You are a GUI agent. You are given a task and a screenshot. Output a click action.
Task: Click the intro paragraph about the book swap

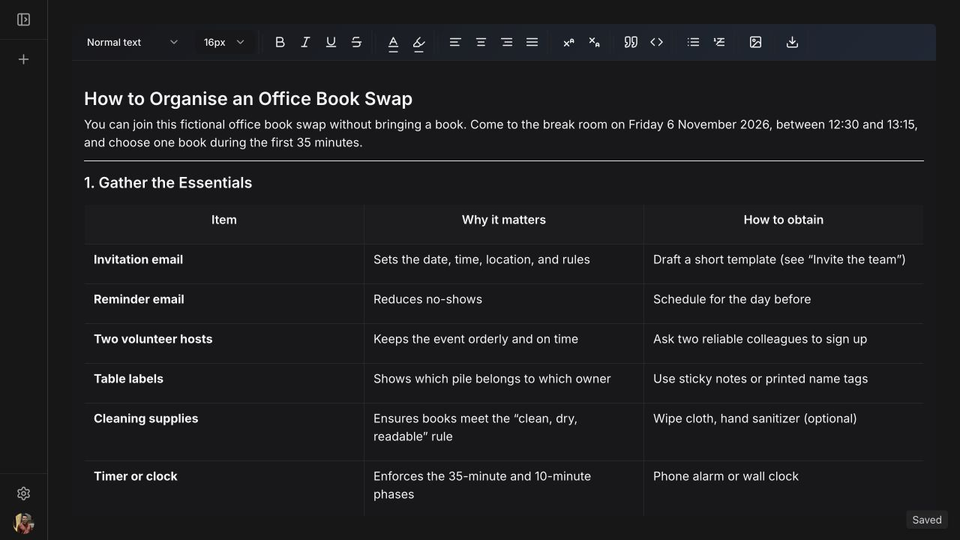coord(501,133)
